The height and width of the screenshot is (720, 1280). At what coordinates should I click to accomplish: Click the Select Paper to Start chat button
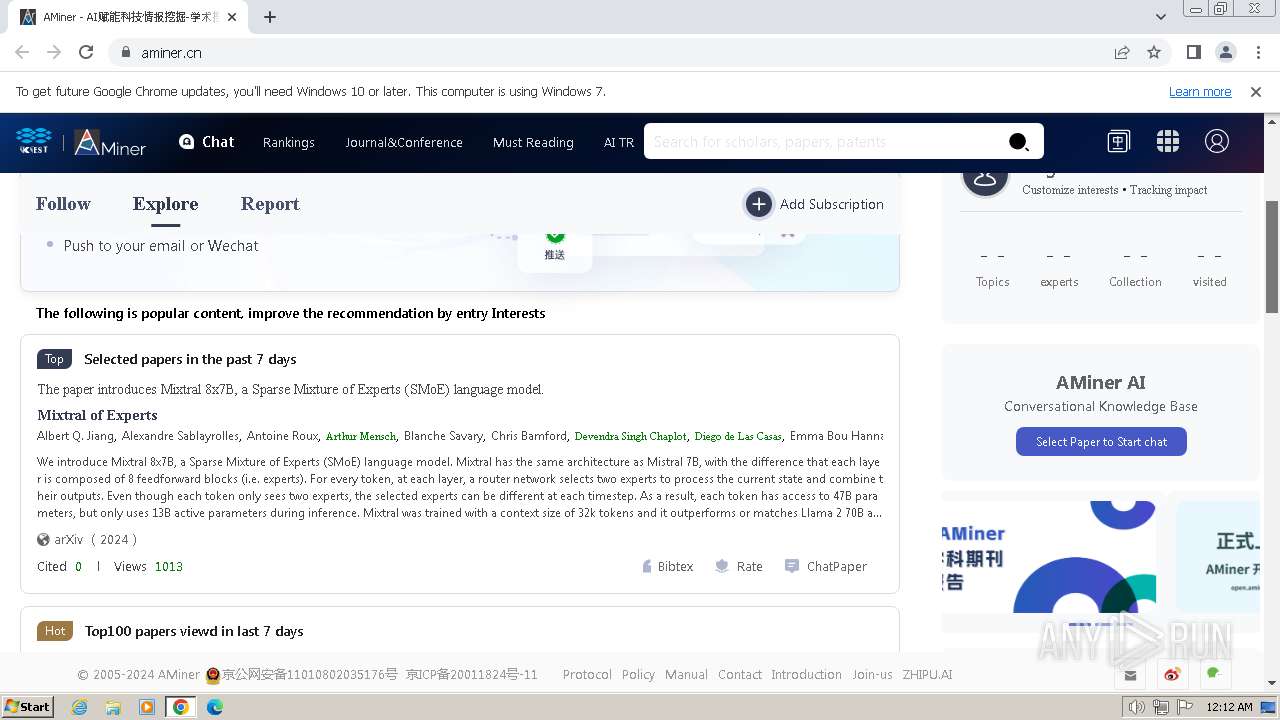[1101, 442]
